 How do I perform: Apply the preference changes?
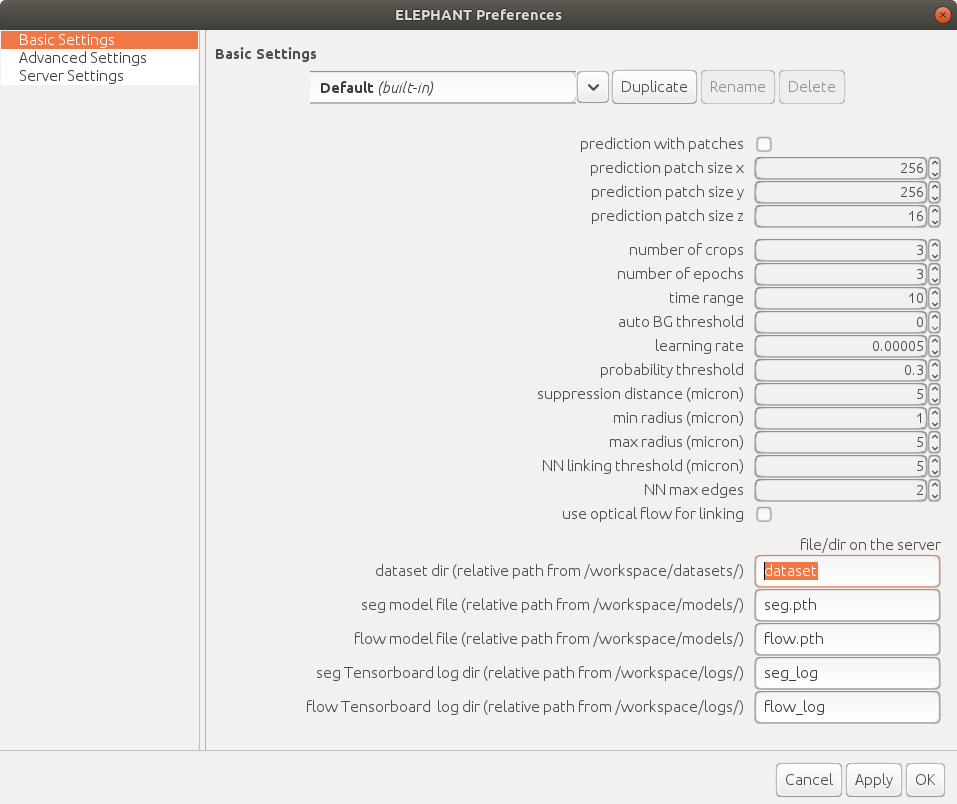pyautogui.click(x=873, y=780)
